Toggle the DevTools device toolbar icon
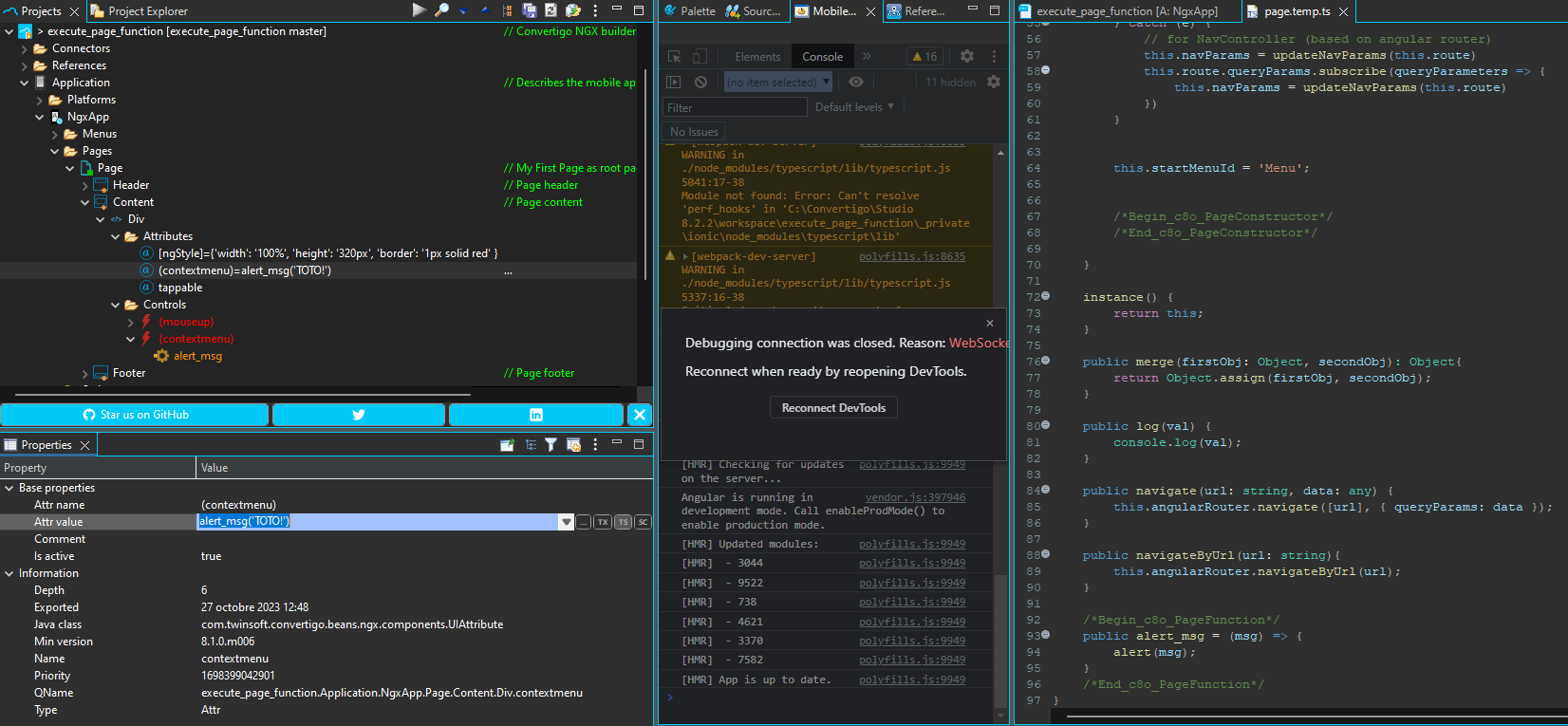Viewport: 1568px width, 726px height. tap(700, 57)
